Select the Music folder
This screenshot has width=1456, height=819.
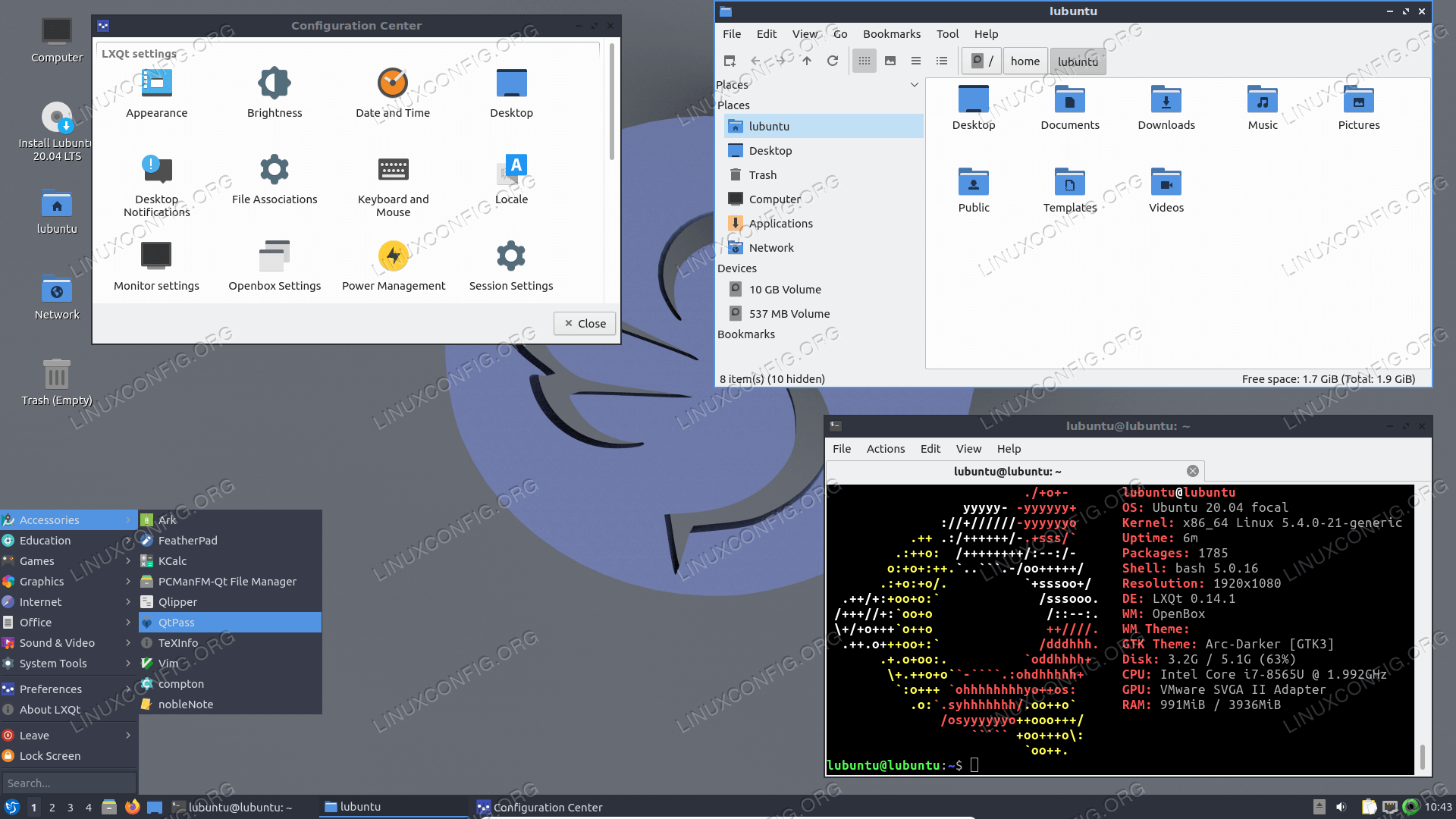[x=1263, y=107]
